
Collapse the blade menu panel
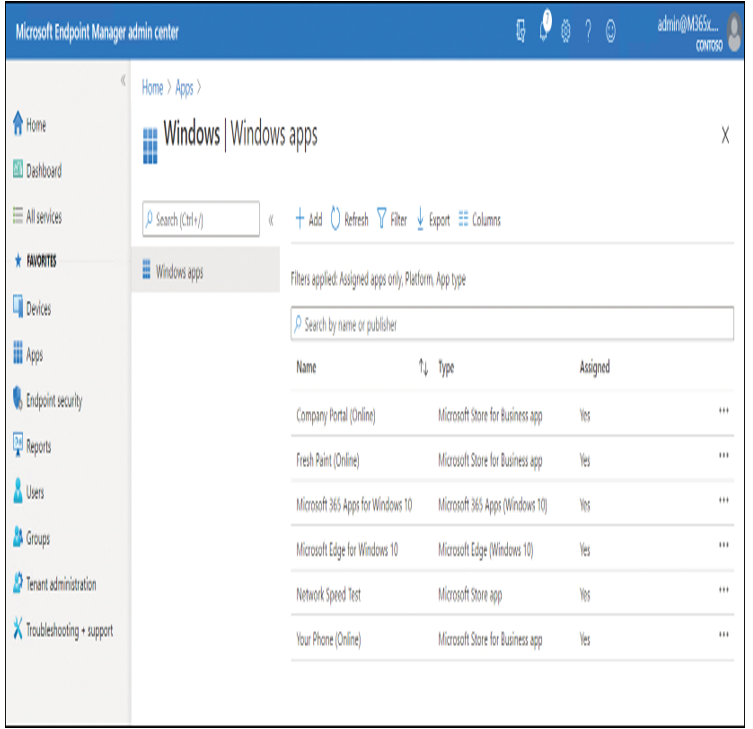(271, 220)
